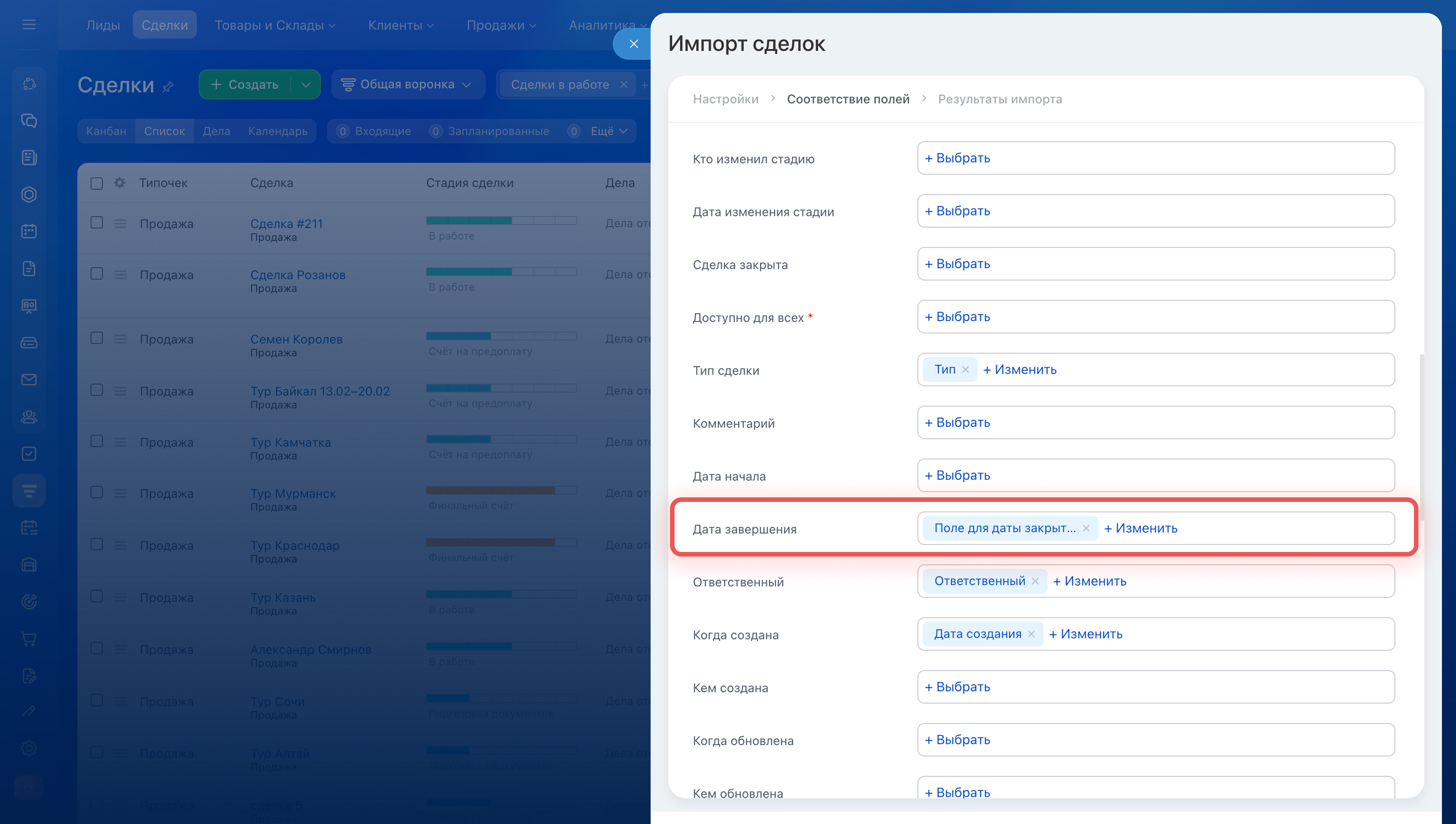Remove the Ответственный mapping tag
This screenshot has height=824, width=1456.
[x=1035, y=581]
